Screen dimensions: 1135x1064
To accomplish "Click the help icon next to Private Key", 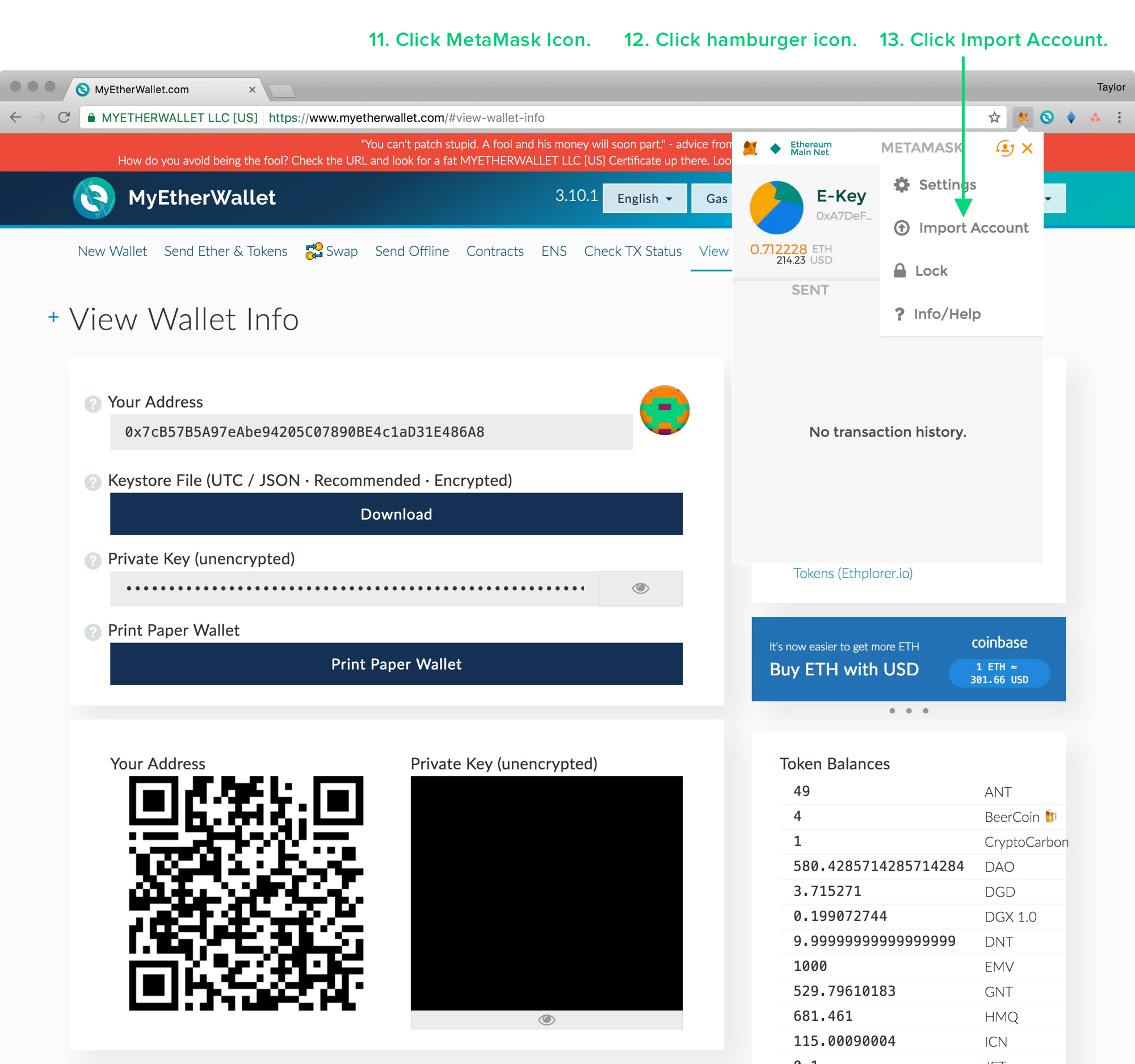I will click(93, 561).
